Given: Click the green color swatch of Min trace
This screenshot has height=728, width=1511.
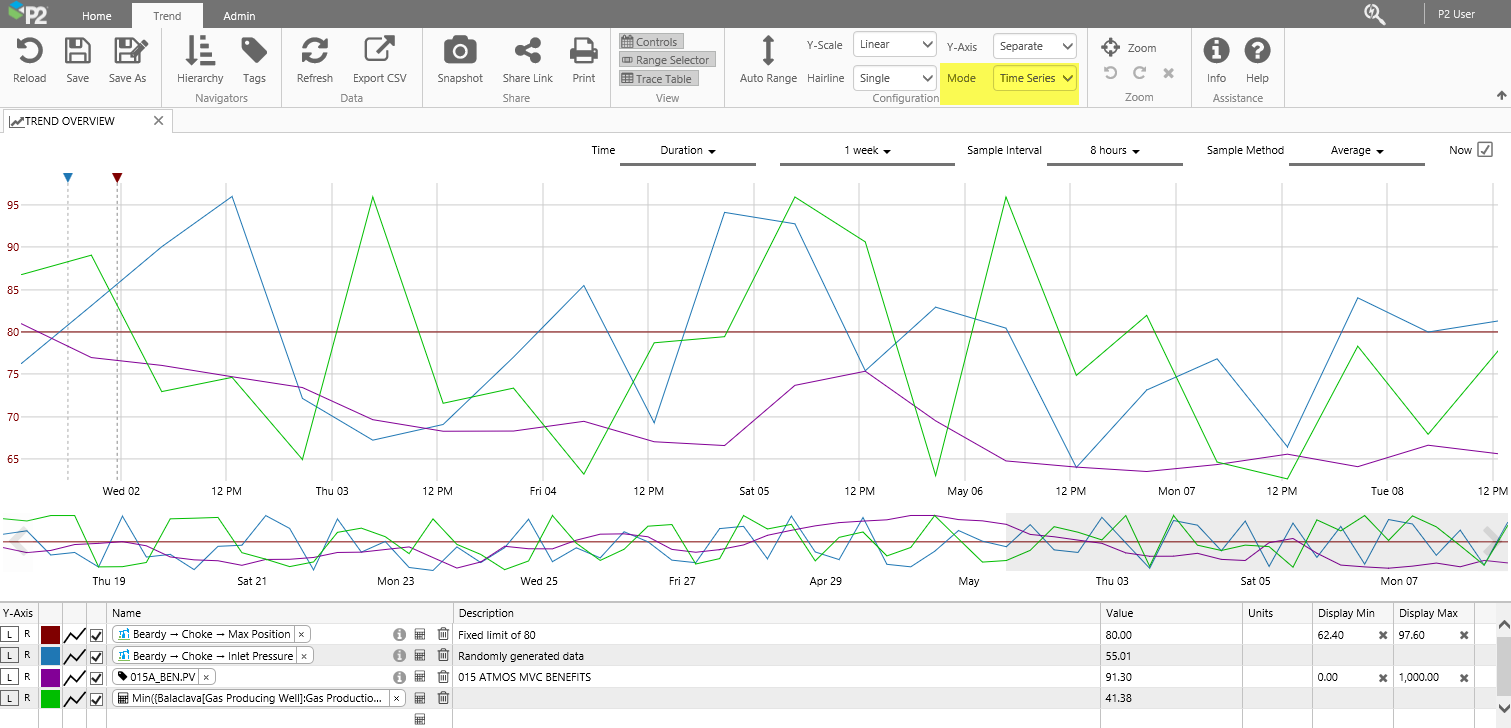Looking at the screenshot, I should pos(50,699).
